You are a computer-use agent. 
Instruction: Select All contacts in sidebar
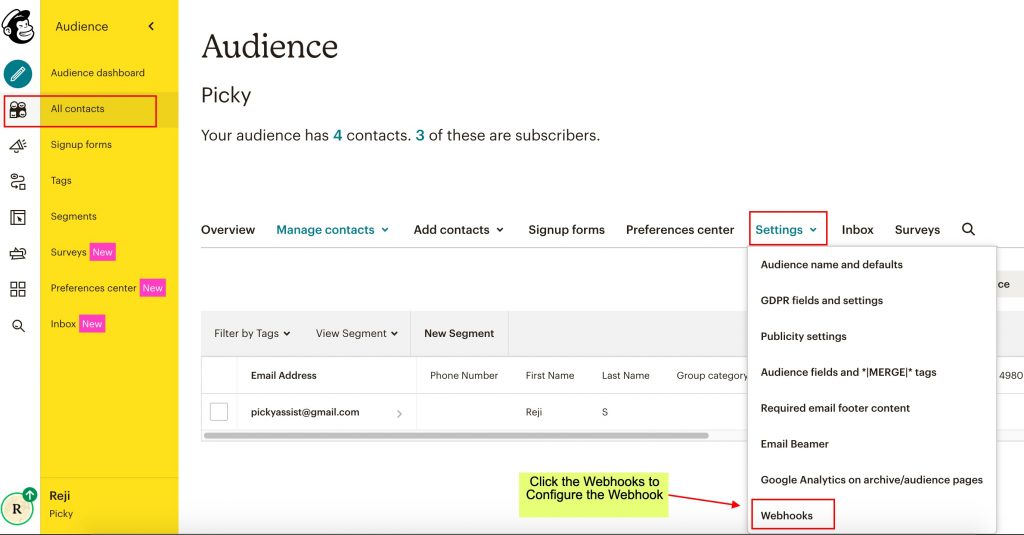[x=78, y=109]
